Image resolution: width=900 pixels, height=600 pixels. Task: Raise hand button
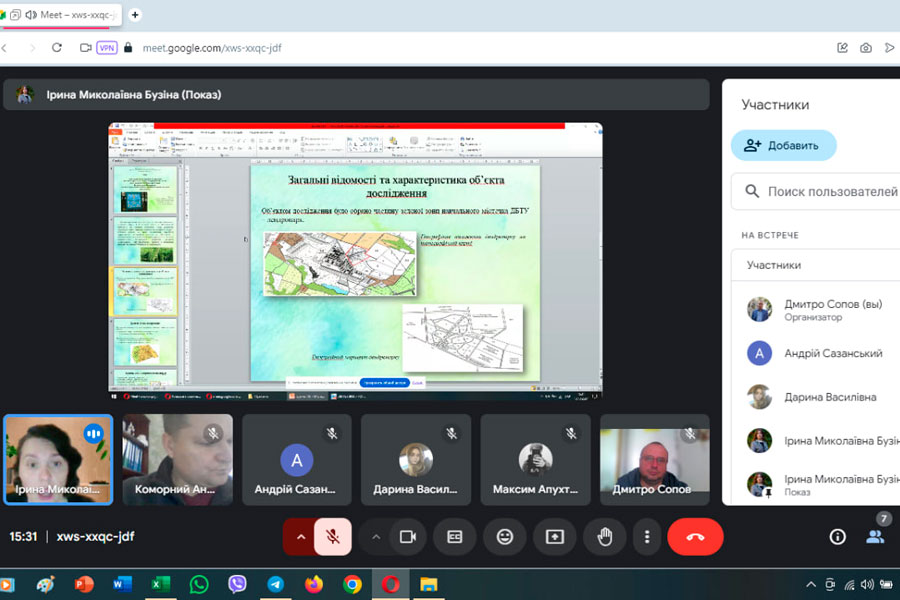[x=604, y=537]
